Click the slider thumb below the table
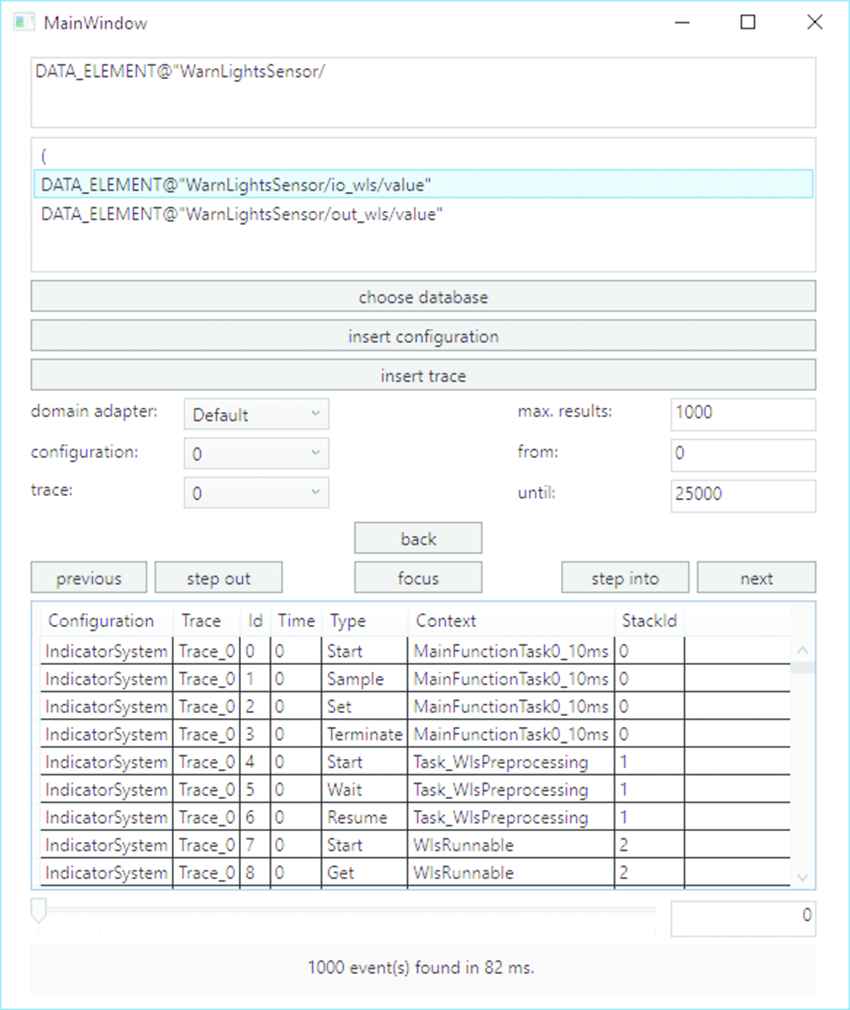The width and height of the screenshot is (850, 1010). [x=38, y=910]
